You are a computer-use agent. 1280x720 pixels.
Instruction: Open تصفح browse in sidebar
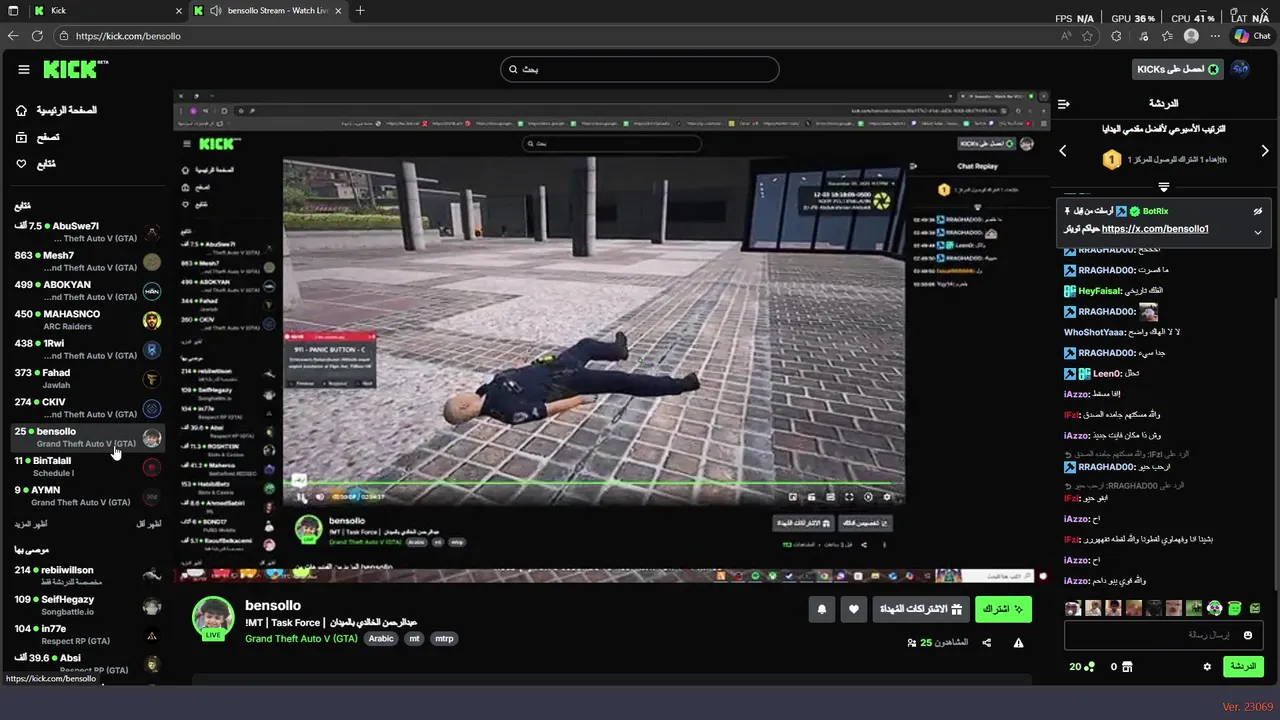click(38, 137)
